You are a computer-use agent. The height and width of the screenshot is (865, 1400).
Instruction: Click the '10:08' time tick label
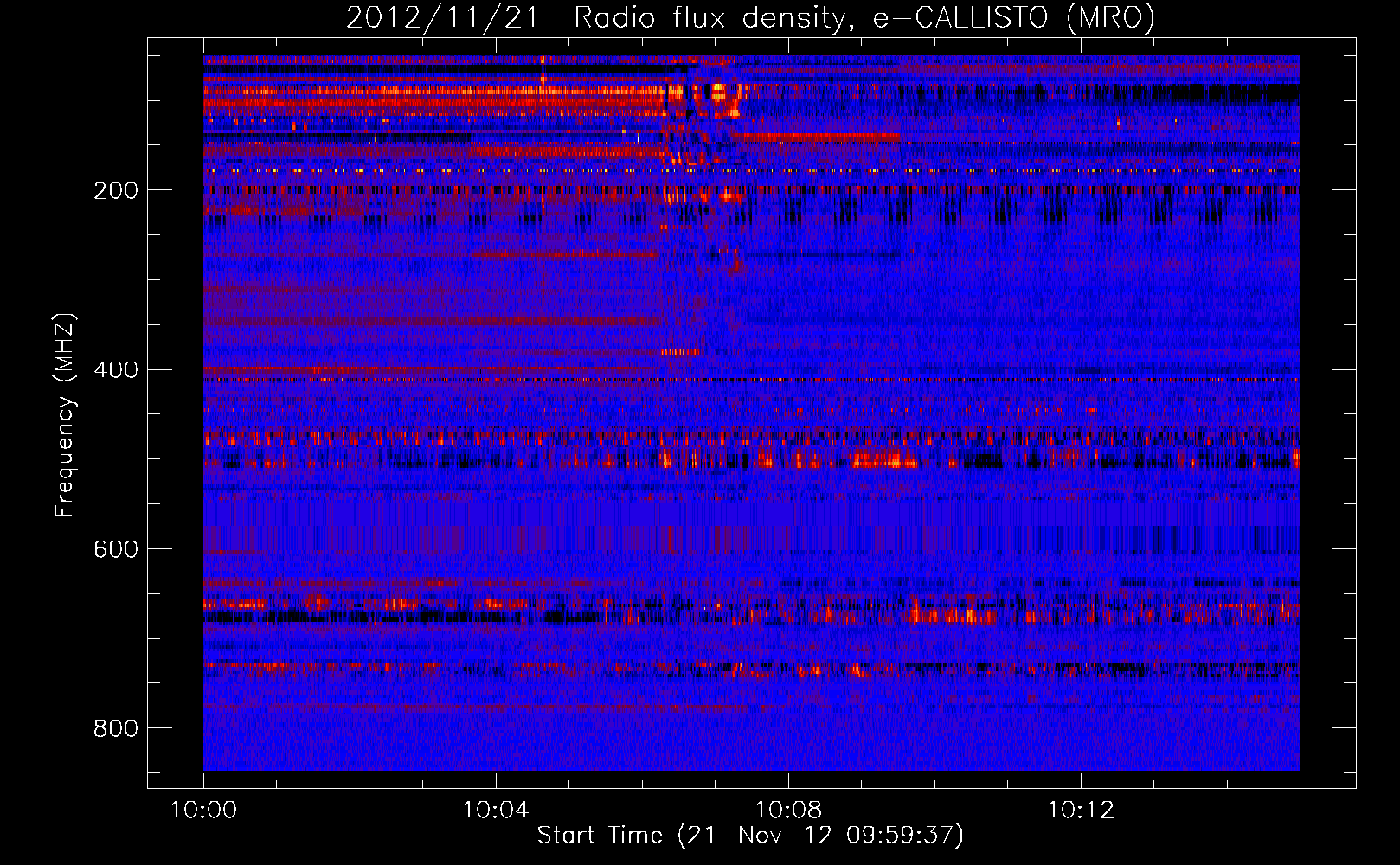[x=788, y=811]
